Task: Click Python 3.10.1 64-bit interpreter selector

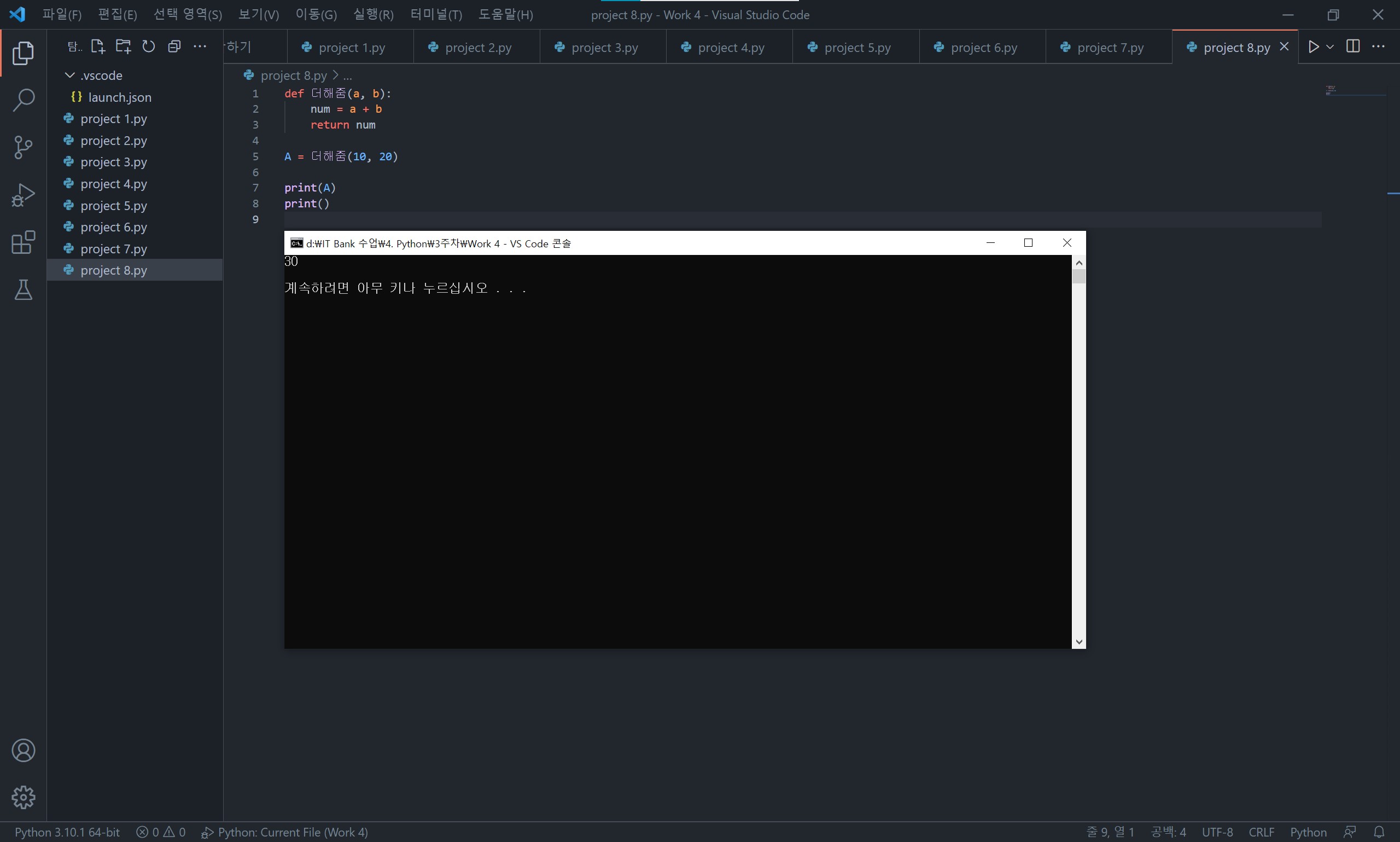Action: point(67,832)
